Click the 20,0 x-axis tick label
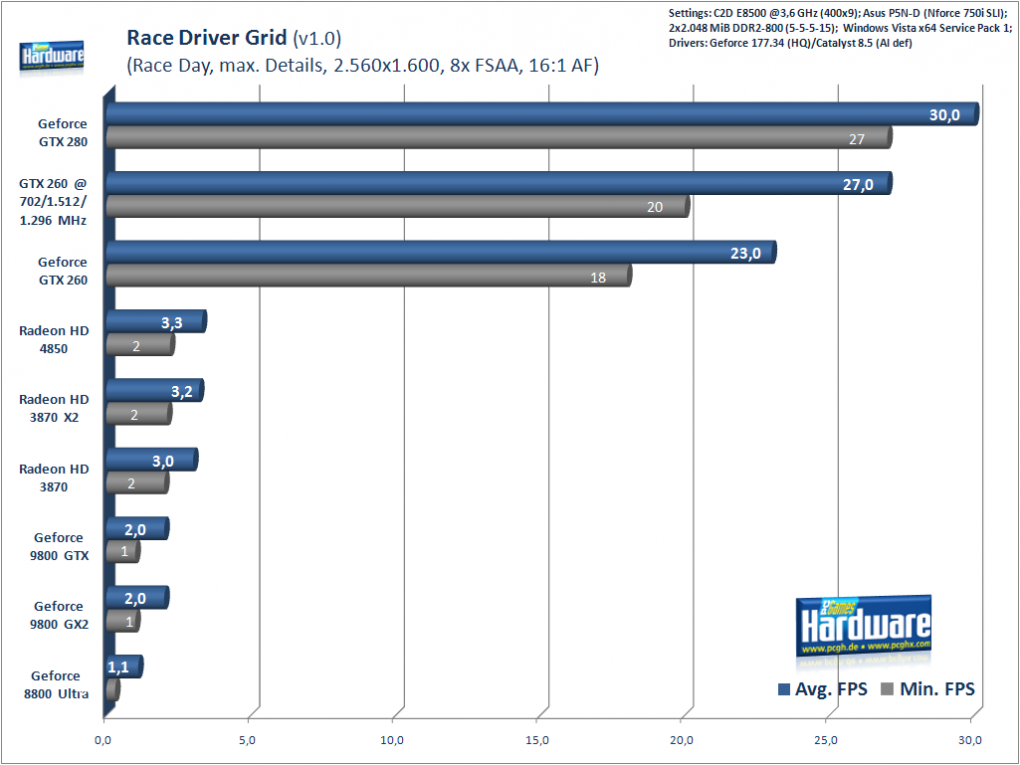The width and height of the screenshot is (1020, 765). (681, 740)
